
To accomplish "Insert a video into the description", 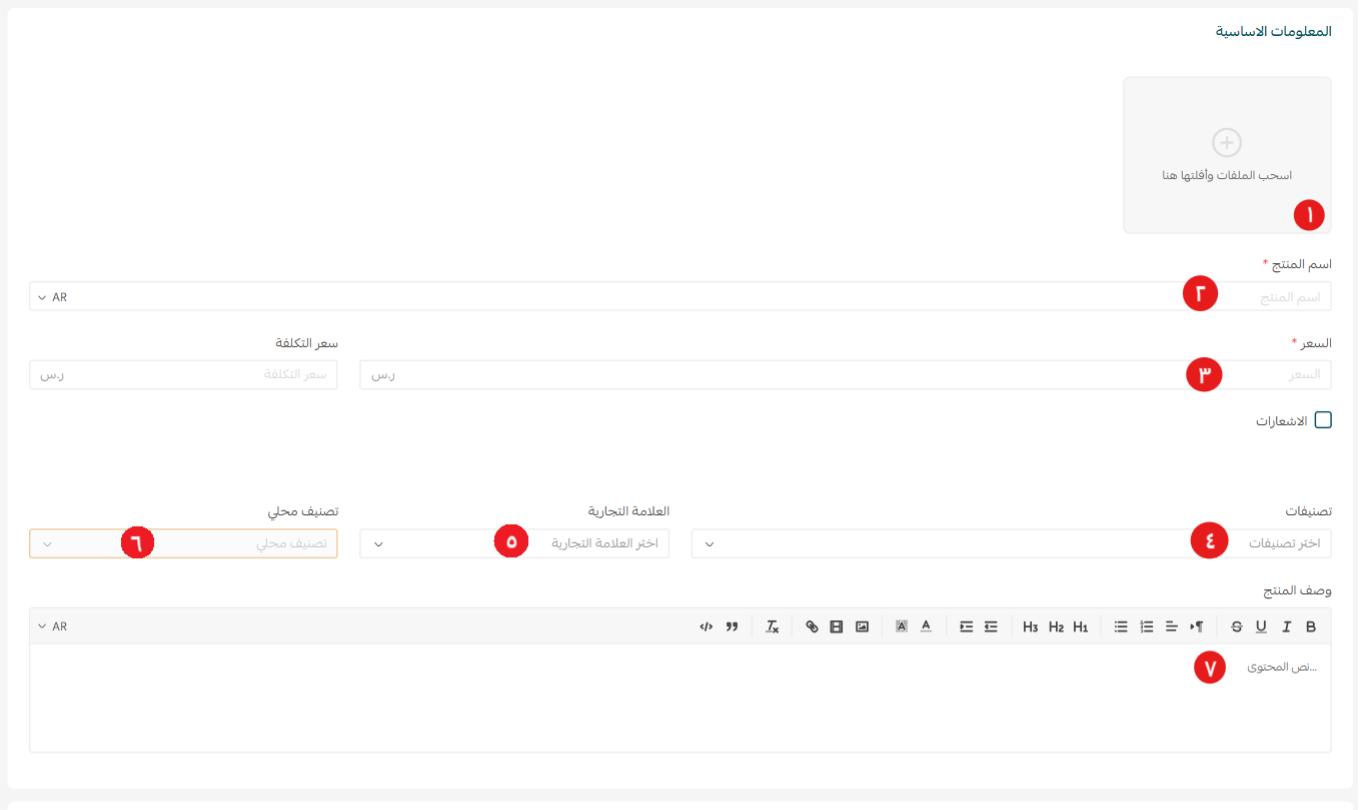I will [836, 627].
